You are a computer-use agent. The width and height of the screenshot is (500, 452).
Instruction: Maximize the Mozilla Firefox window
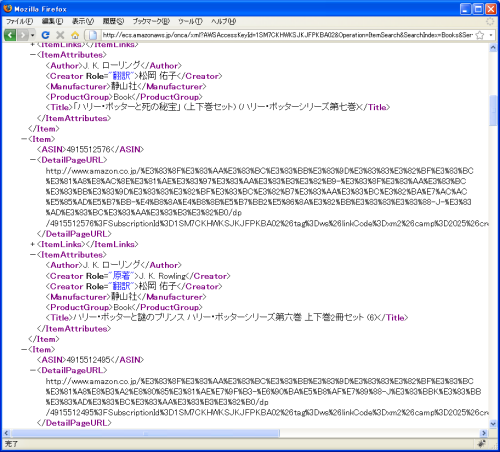(478, 9)
